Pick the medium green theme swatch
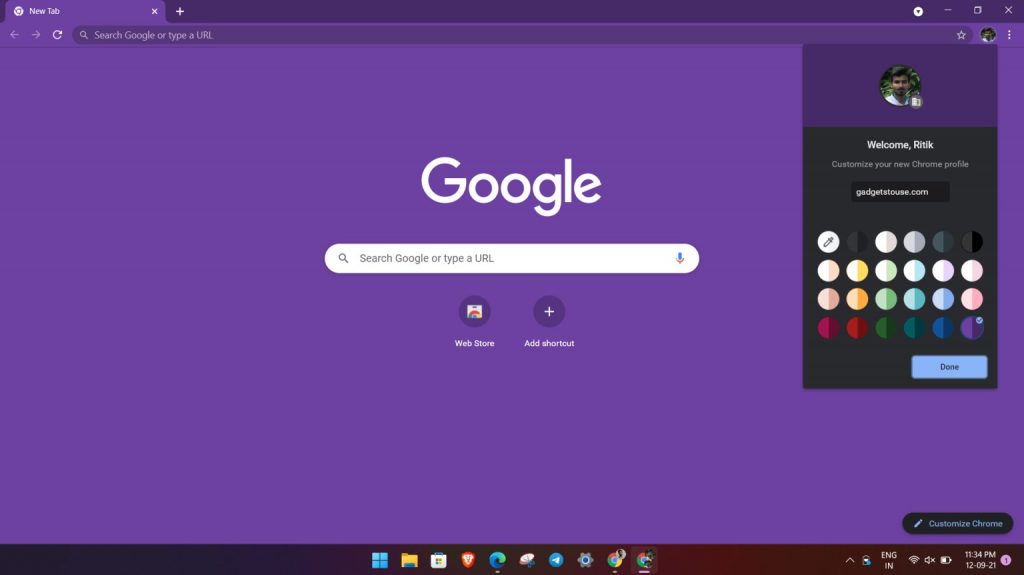 click(x=886, y=299)
